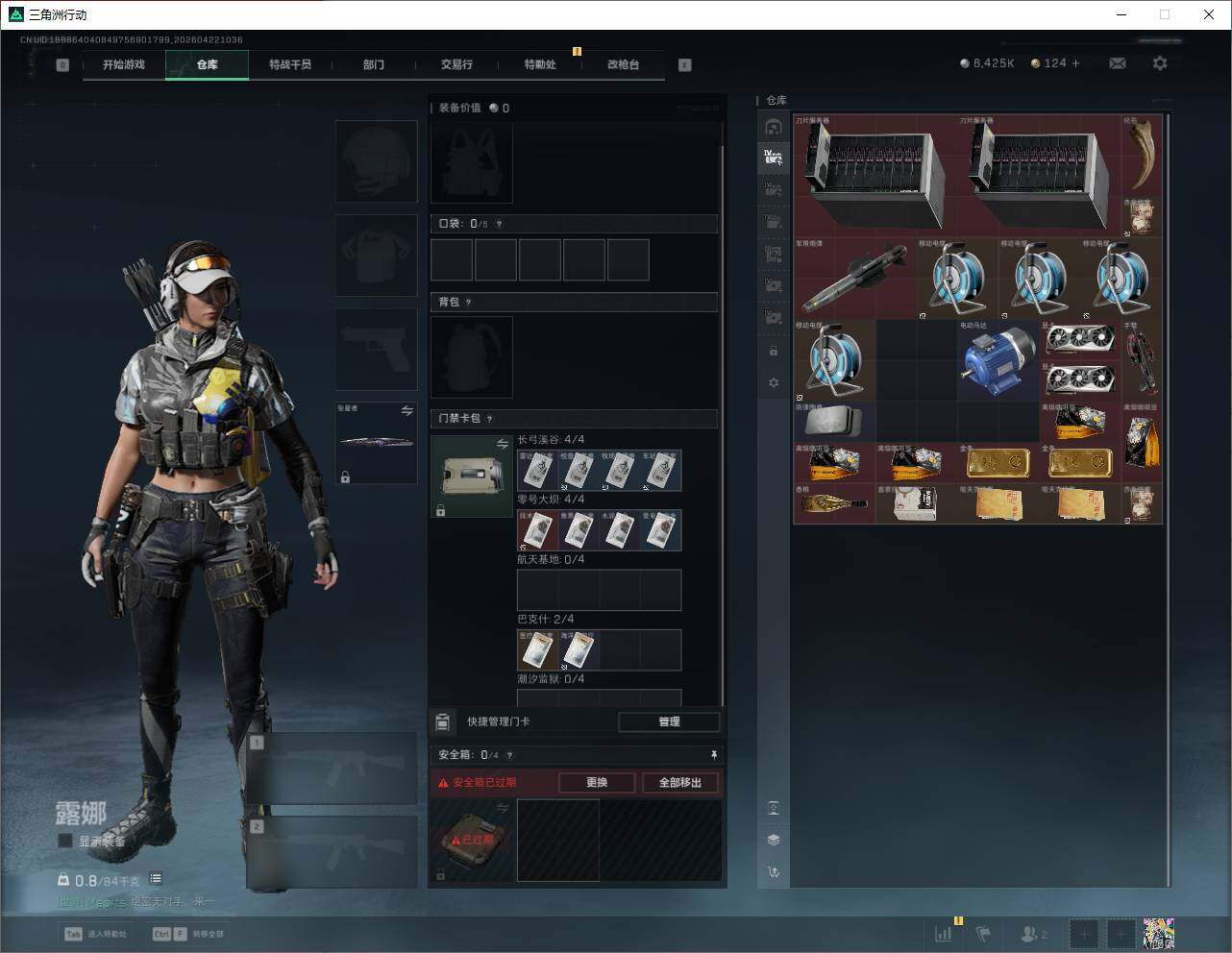Click the Ctrl F 转移全部 shortcut

click(x=187, y=934)
